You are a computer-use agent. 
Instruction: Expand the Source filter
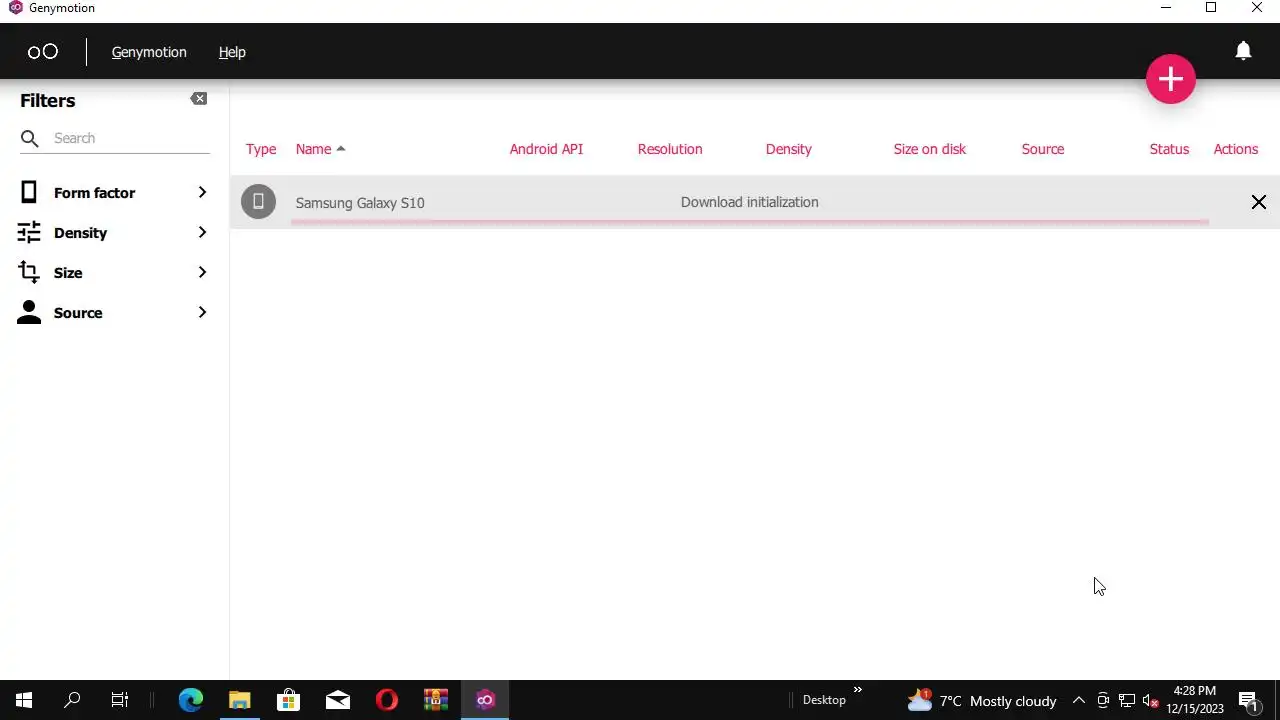click(202, 312)
